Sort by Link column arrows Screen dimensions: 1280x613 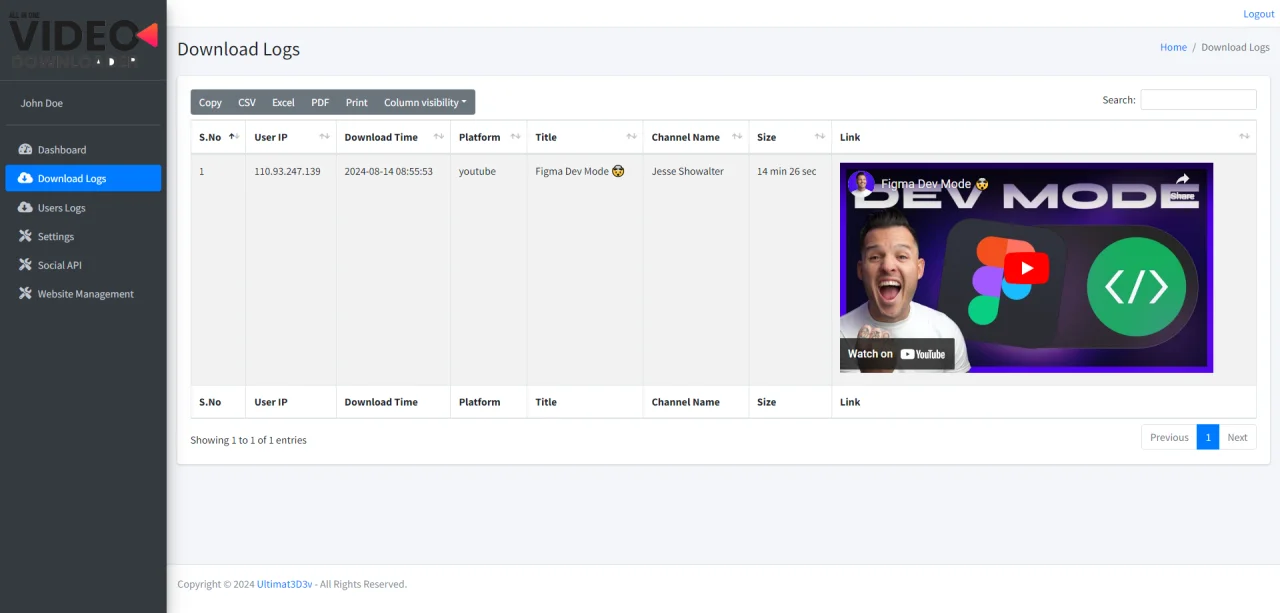(1244, 137)
